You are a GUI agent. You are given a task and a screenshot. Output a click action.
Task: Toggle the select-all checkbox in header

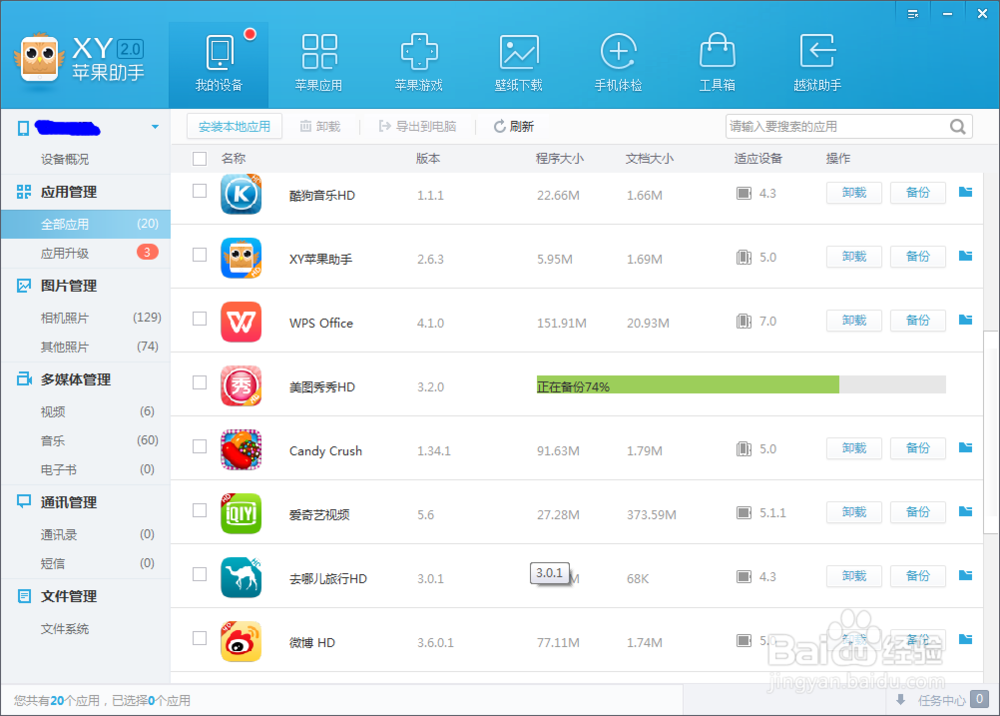(200, 159)
